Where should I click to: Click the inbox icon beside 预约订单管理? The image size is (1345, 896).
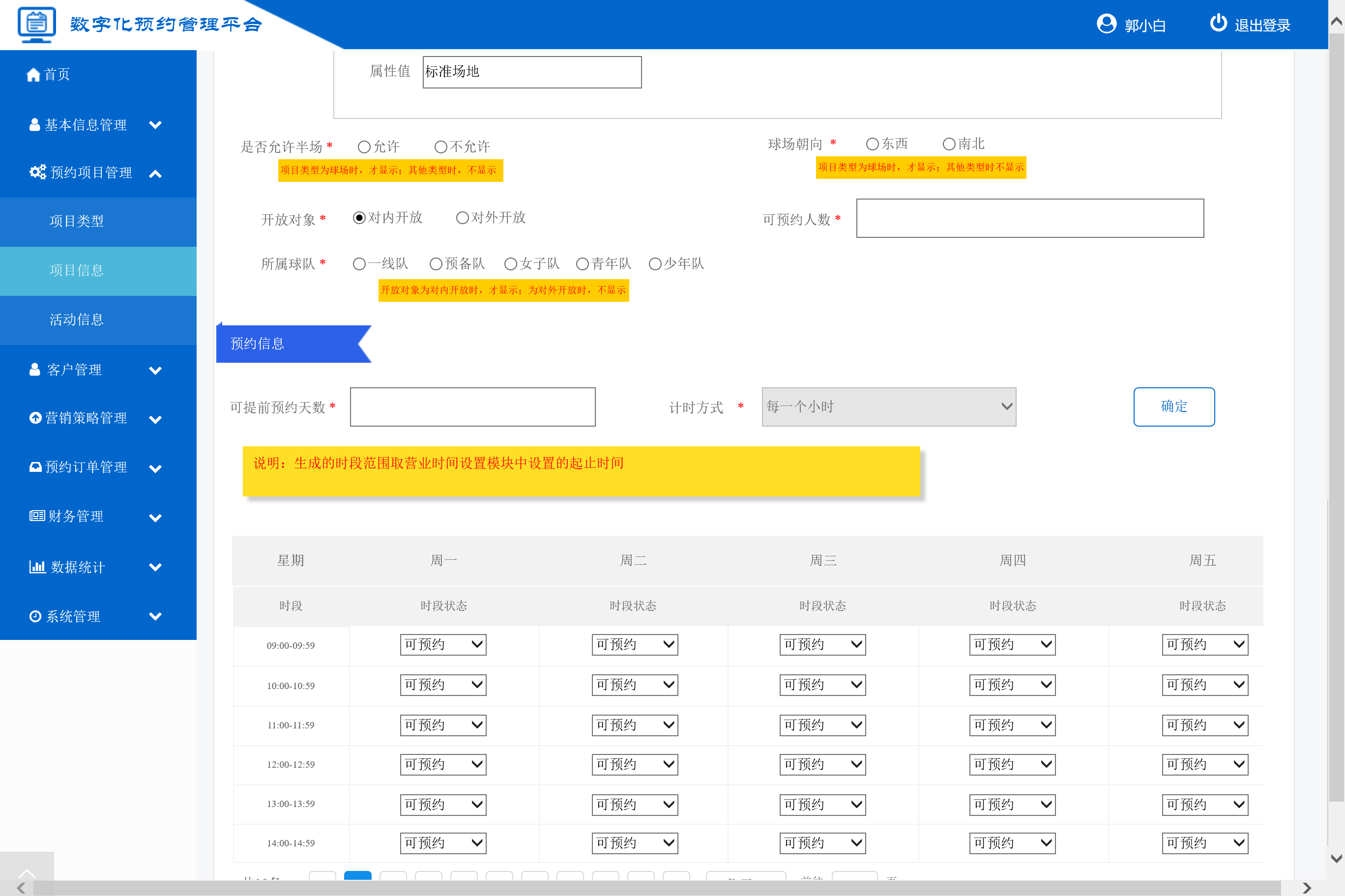[35, 467]
